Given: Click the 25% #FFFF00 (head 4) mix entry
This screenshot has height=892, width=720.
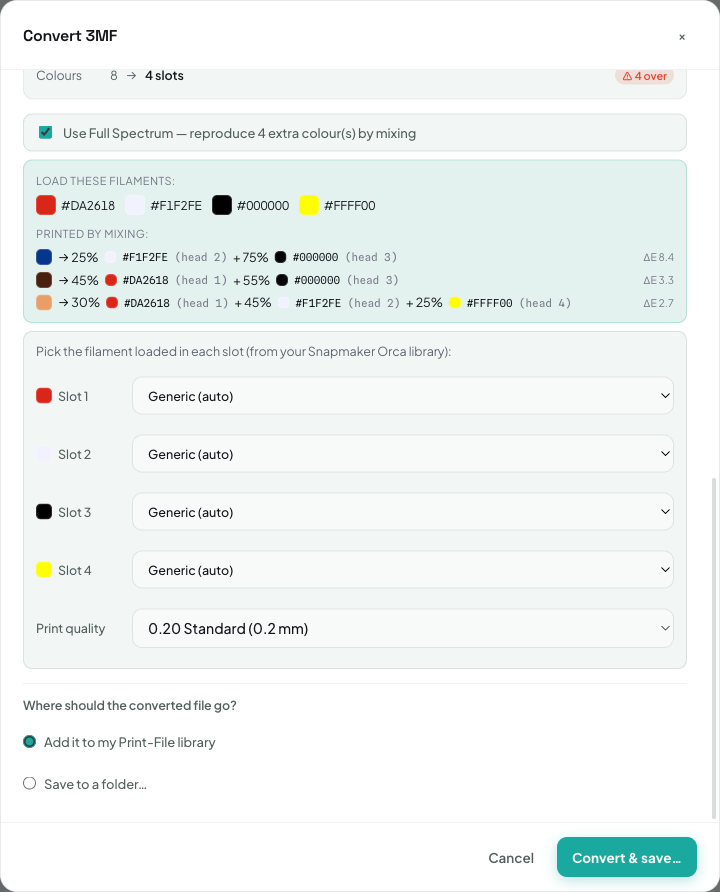Looking at the screenshot, I should [489, 303].
